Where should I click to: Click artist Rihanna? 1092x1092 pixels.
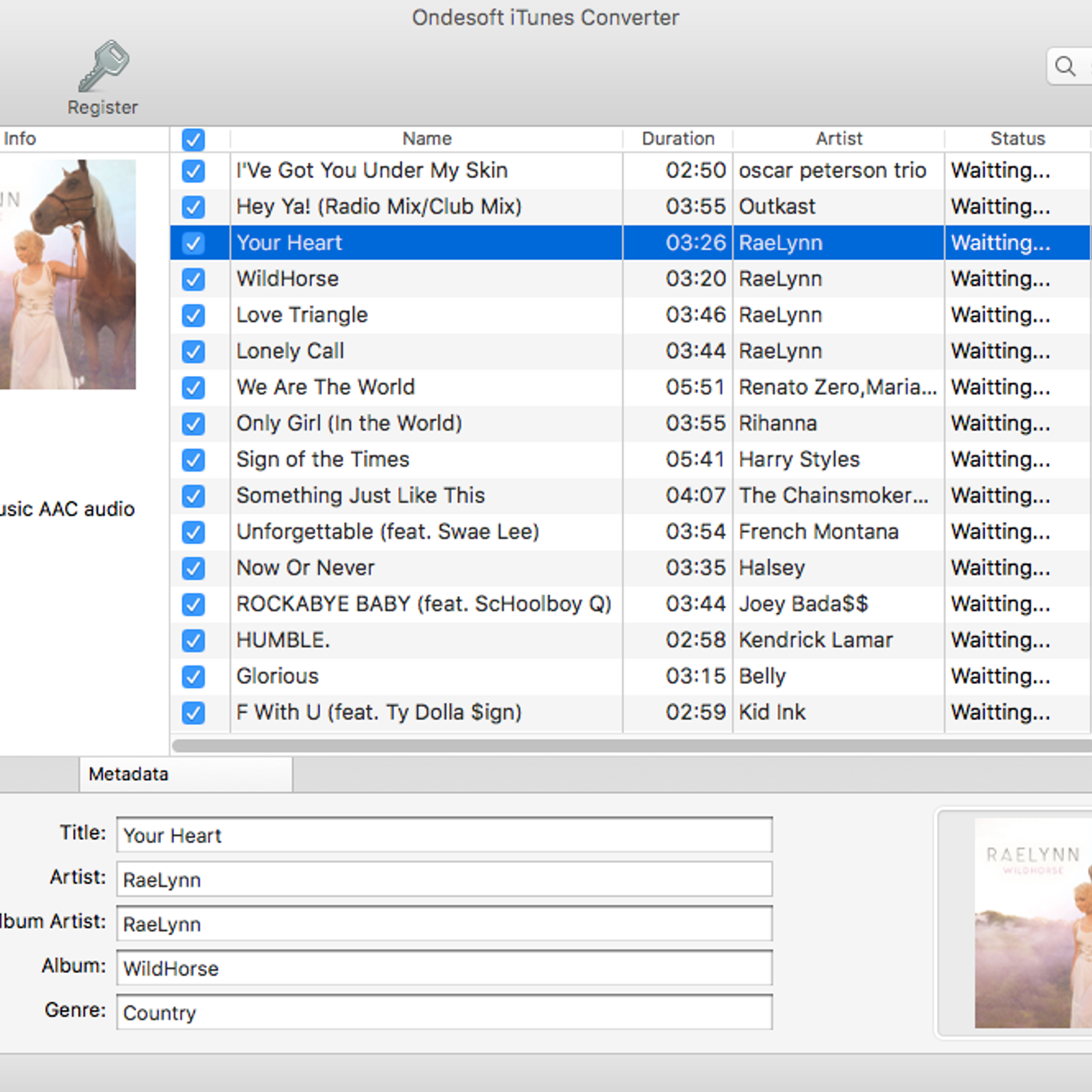tap(777, 424)
